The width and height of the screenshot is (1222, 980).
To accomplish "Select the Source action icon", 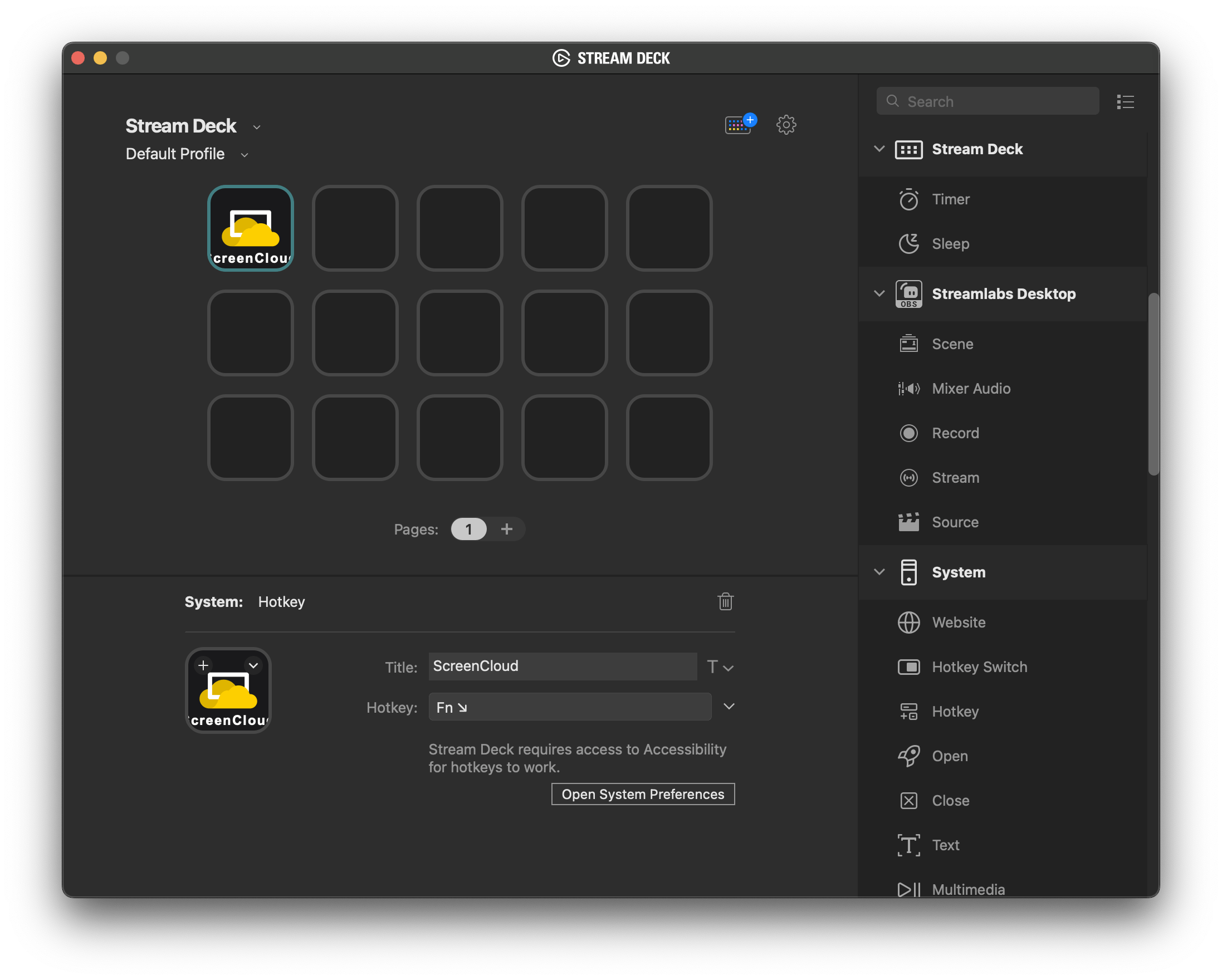I will [x=908, y=522].
